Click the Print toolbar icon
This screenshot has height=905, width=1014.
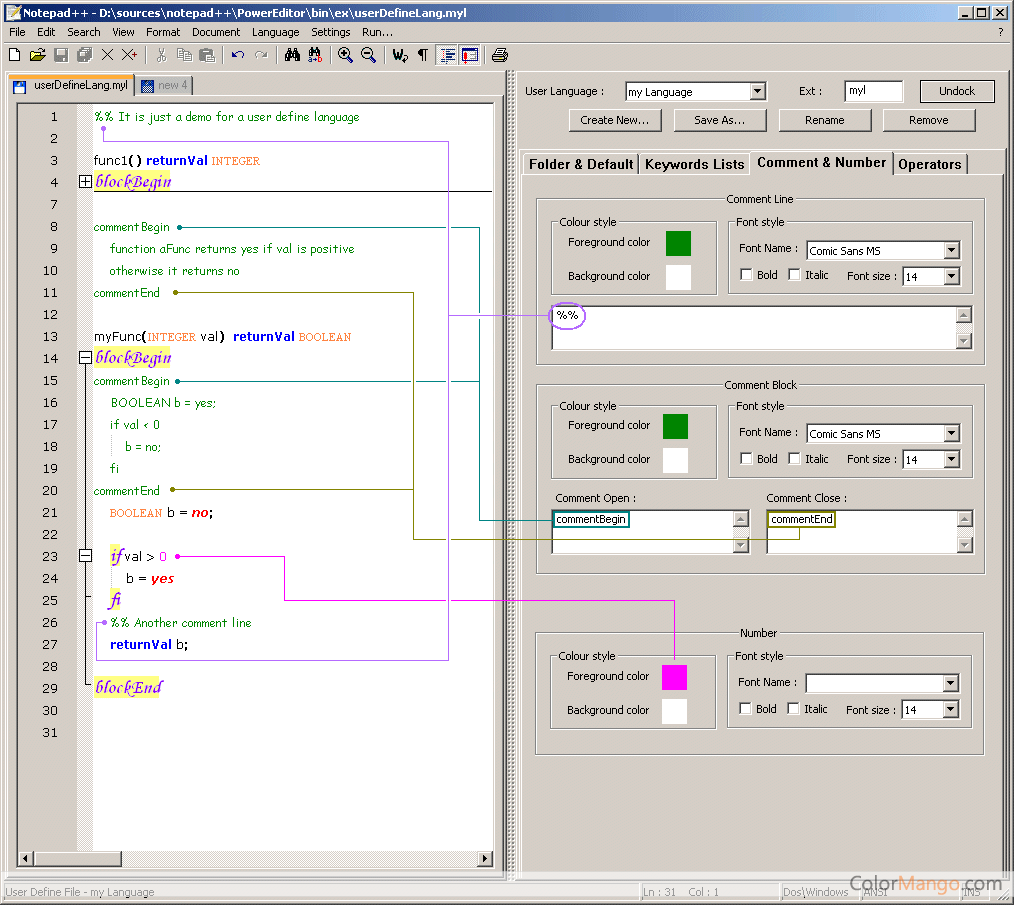pos(499,55)
